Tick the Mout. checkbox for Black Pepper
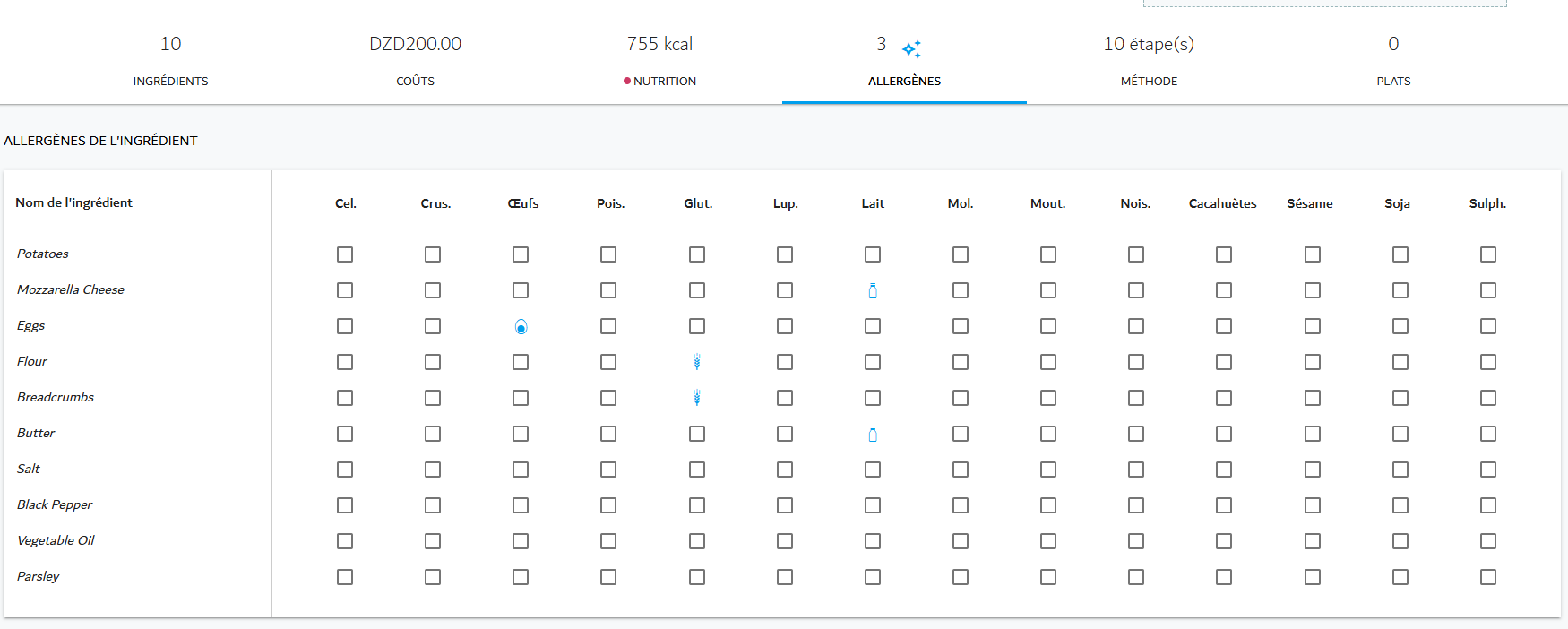The width and height of the screenshot is (1568, 629). (1048, 505)
